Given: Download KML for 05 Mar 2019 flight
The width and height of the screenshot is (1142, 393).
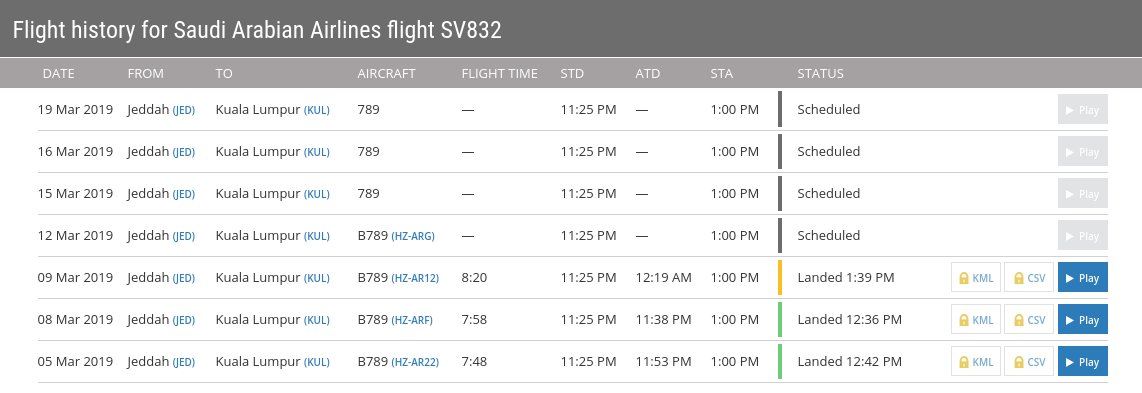Looking at the screenshot, I should click(976, 362).
